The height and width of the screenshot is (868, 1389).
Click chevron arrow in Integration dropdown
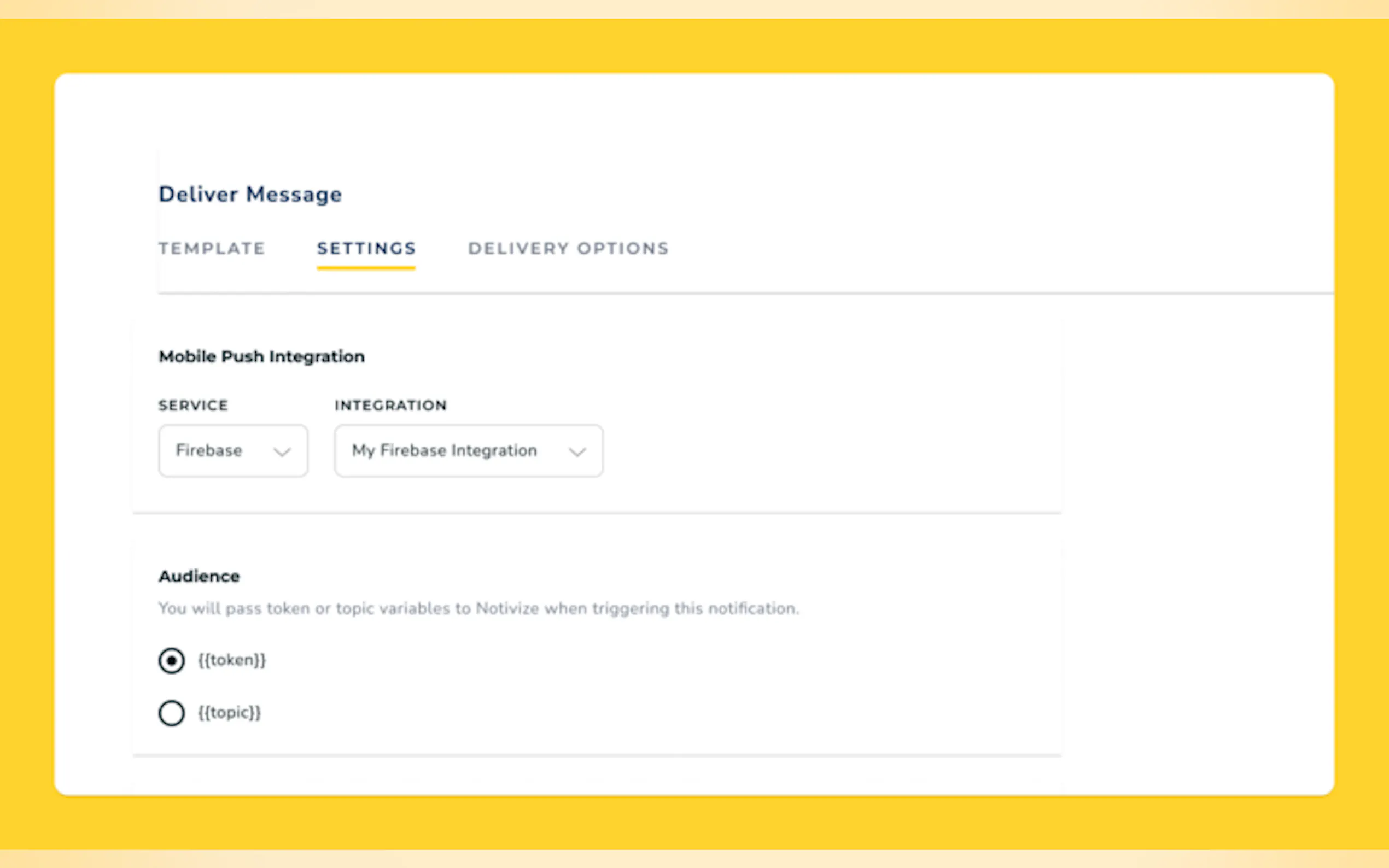[577, 452]
